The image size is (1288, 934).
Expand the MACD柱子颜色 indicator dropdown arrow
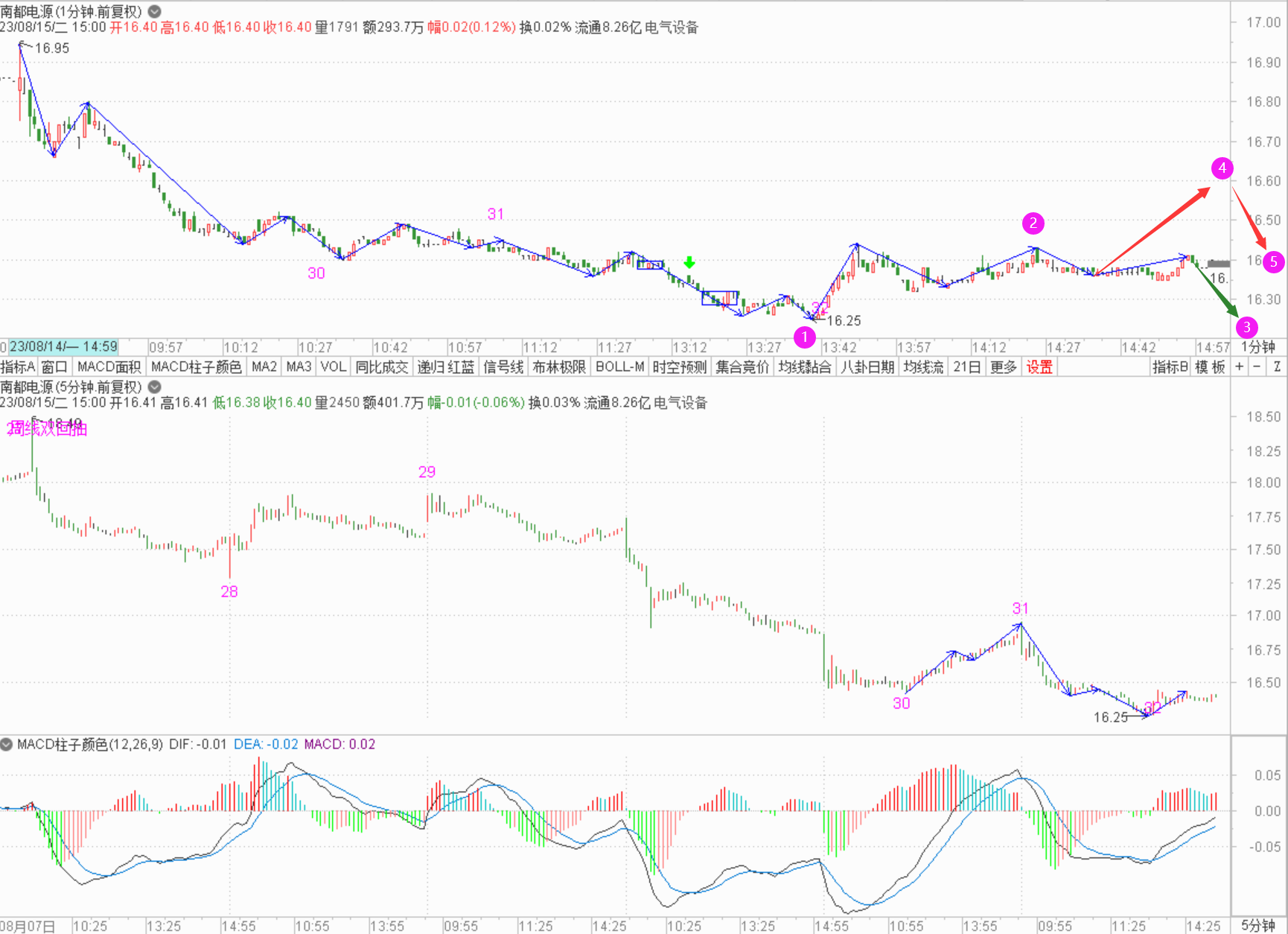click(7, 744)
